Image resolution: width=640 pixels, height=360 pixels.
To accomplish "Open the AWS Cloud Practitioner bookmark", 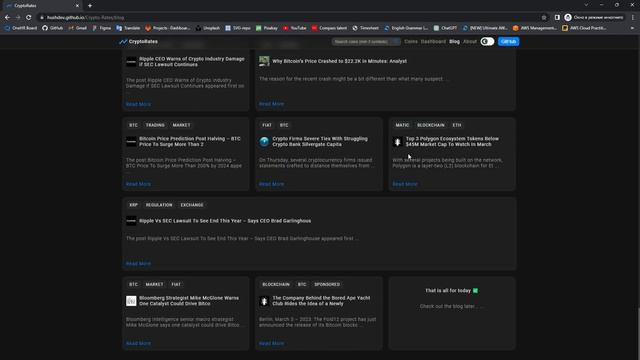I will (584, 28).
